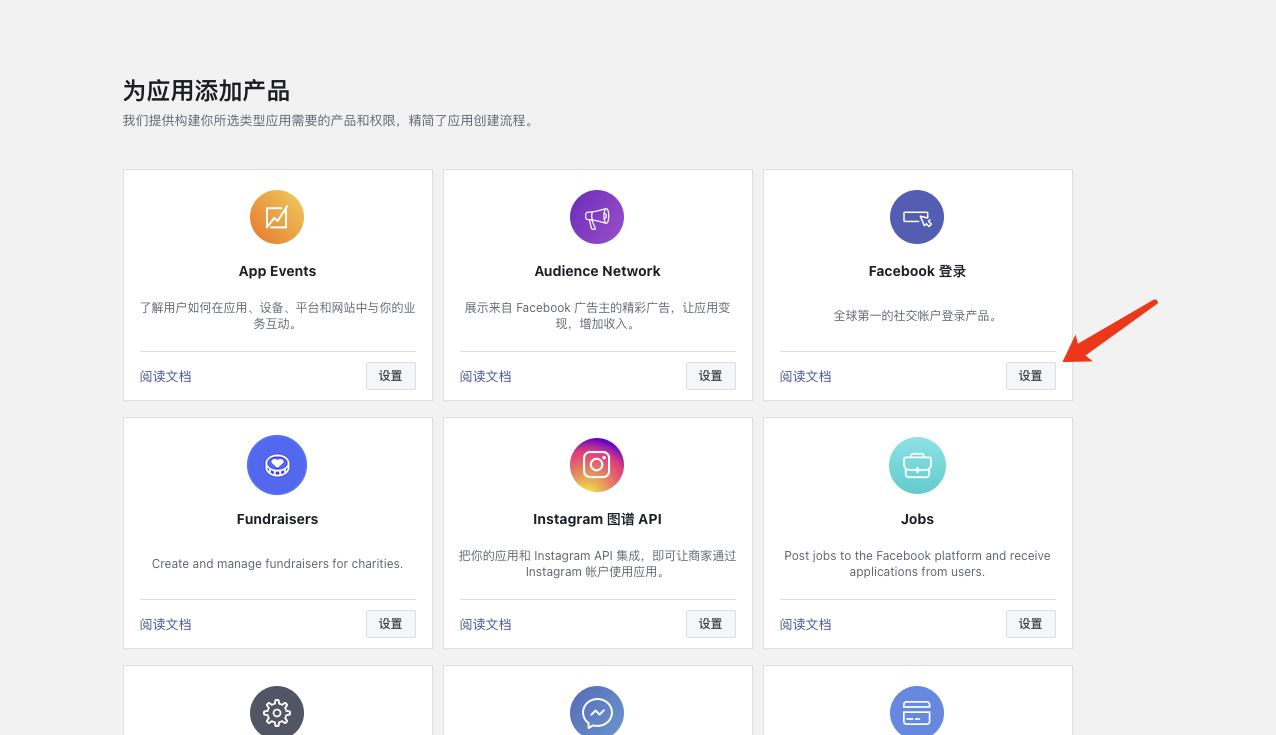The height and width of the screenshot is (735, 1276).
Task: Click the Instagram 图谱 API description text
Action: click(x=597, y=564)
